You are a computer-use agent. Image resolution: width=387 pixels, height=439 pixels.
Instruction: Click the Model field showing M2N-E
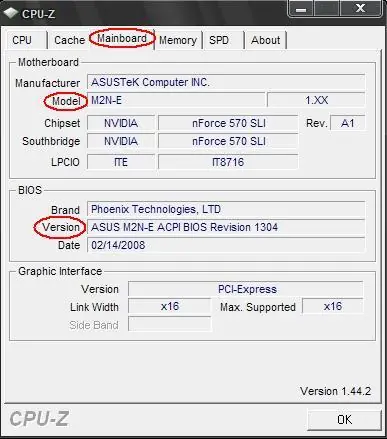[x=176, y=100]
